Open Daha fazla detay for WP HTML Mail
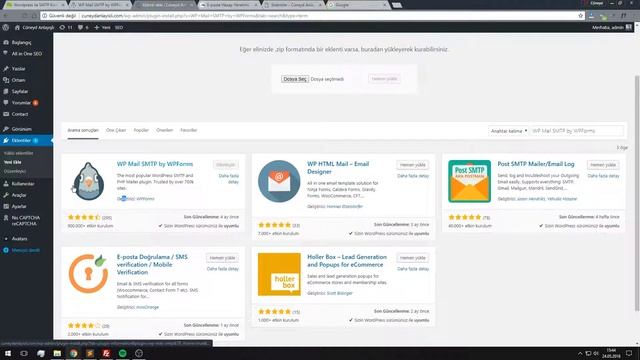Screen dimensions: 640x360 click(413, 176)
